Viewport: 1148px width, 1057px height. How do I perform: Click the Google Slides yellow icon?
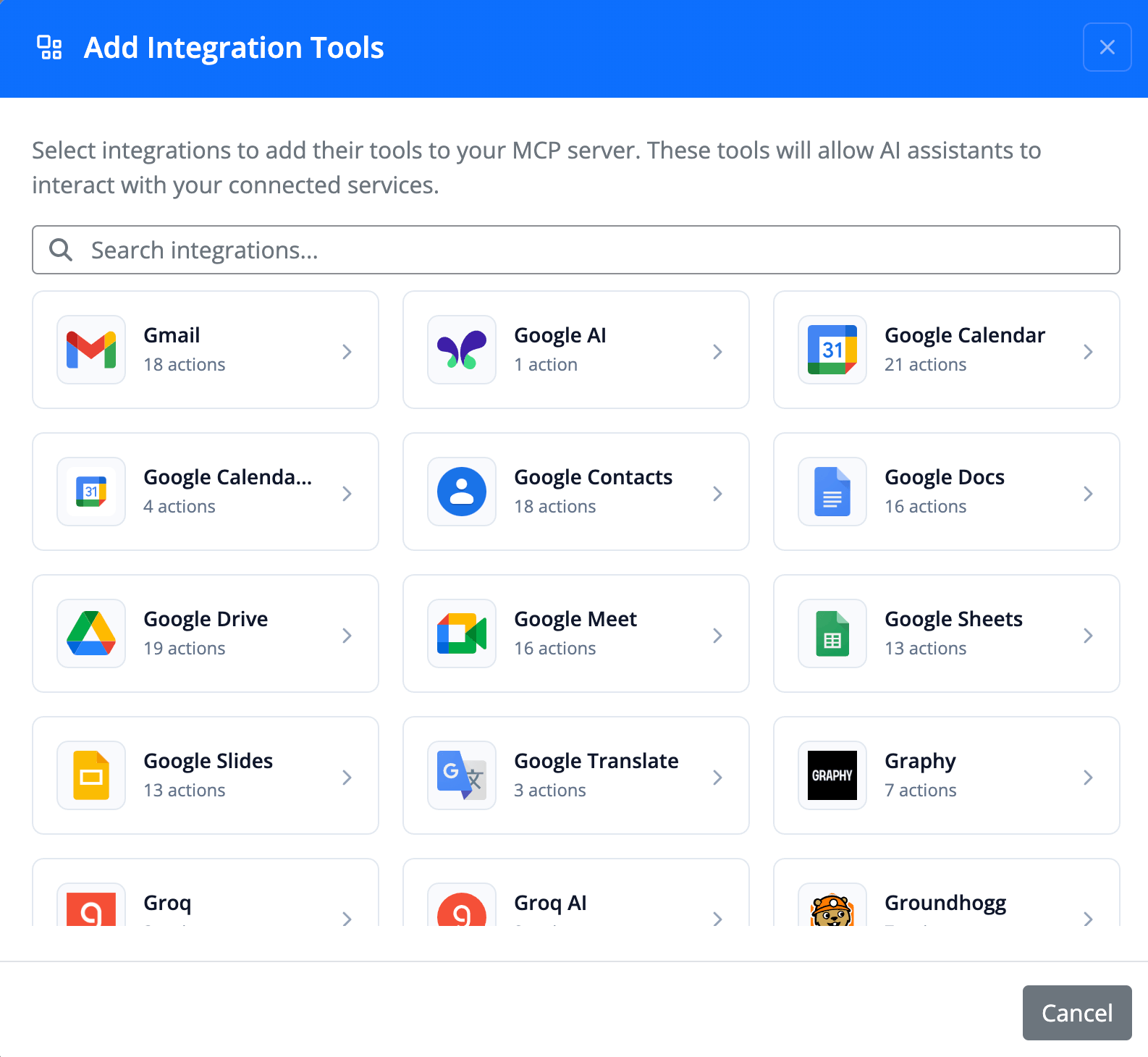[91, 775]
